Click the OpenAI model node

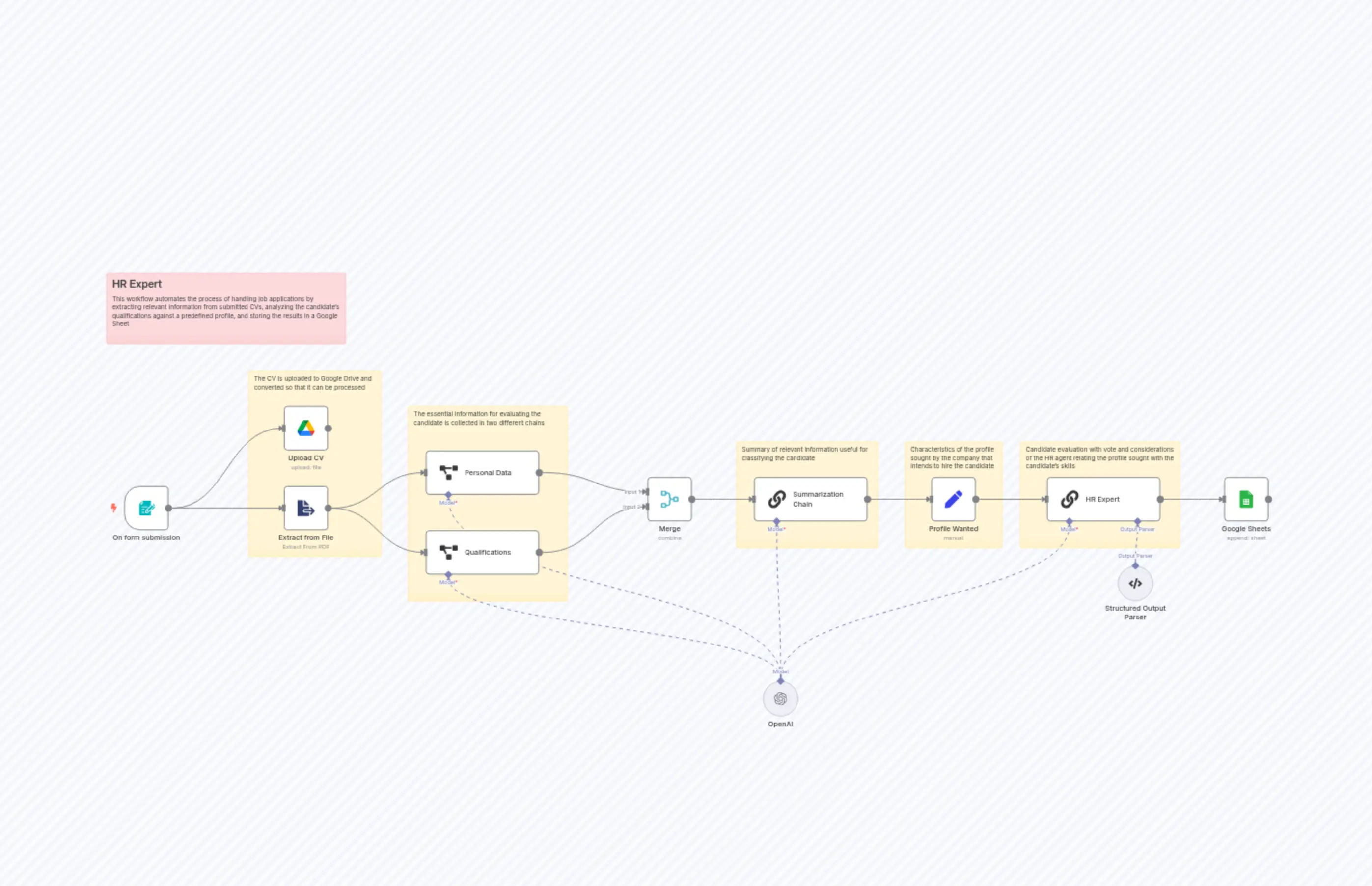[x=780, y=698]
